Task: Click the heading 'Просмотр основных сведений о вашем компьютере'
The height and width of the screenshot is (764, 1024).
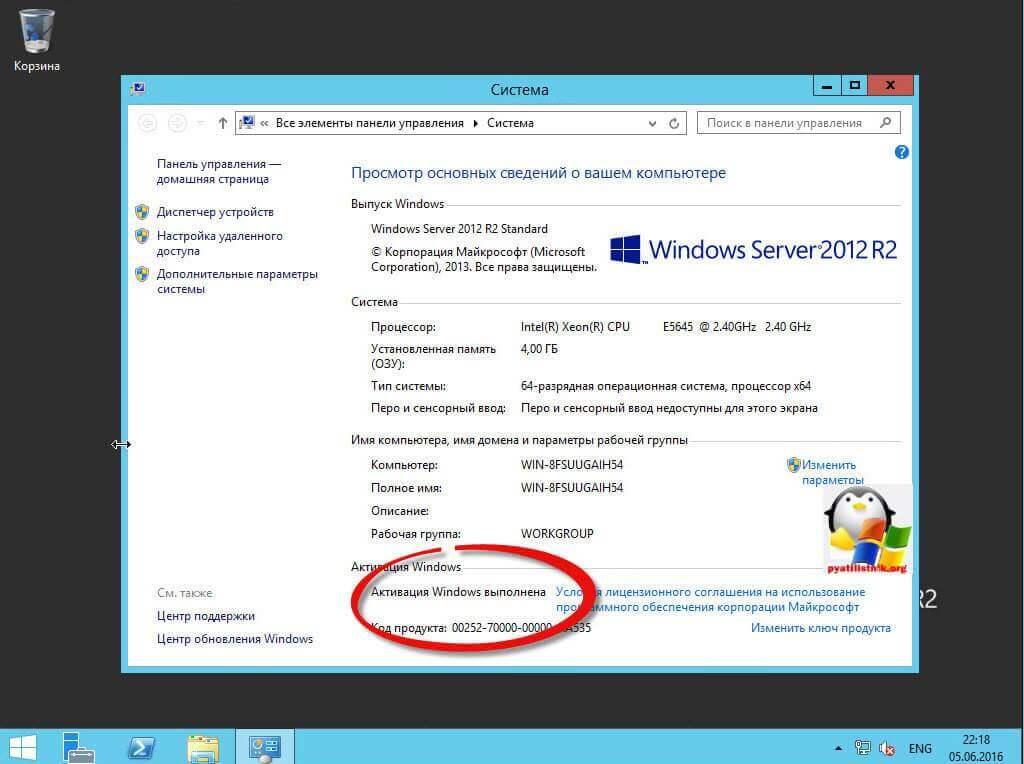Action: (x=538, y=173)
